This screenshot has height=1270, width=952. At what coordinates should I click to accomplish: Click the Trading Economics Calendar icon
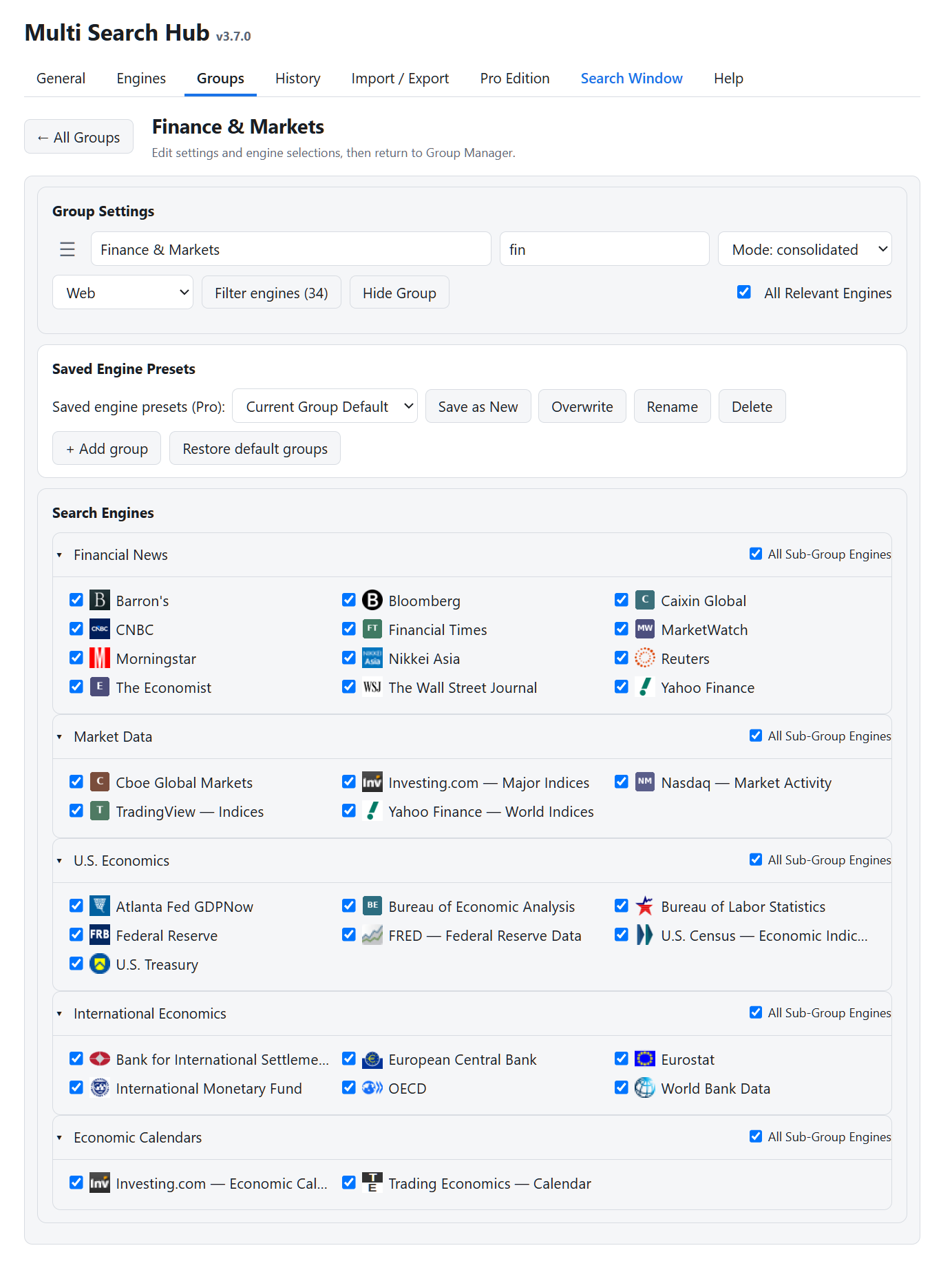372,1183
